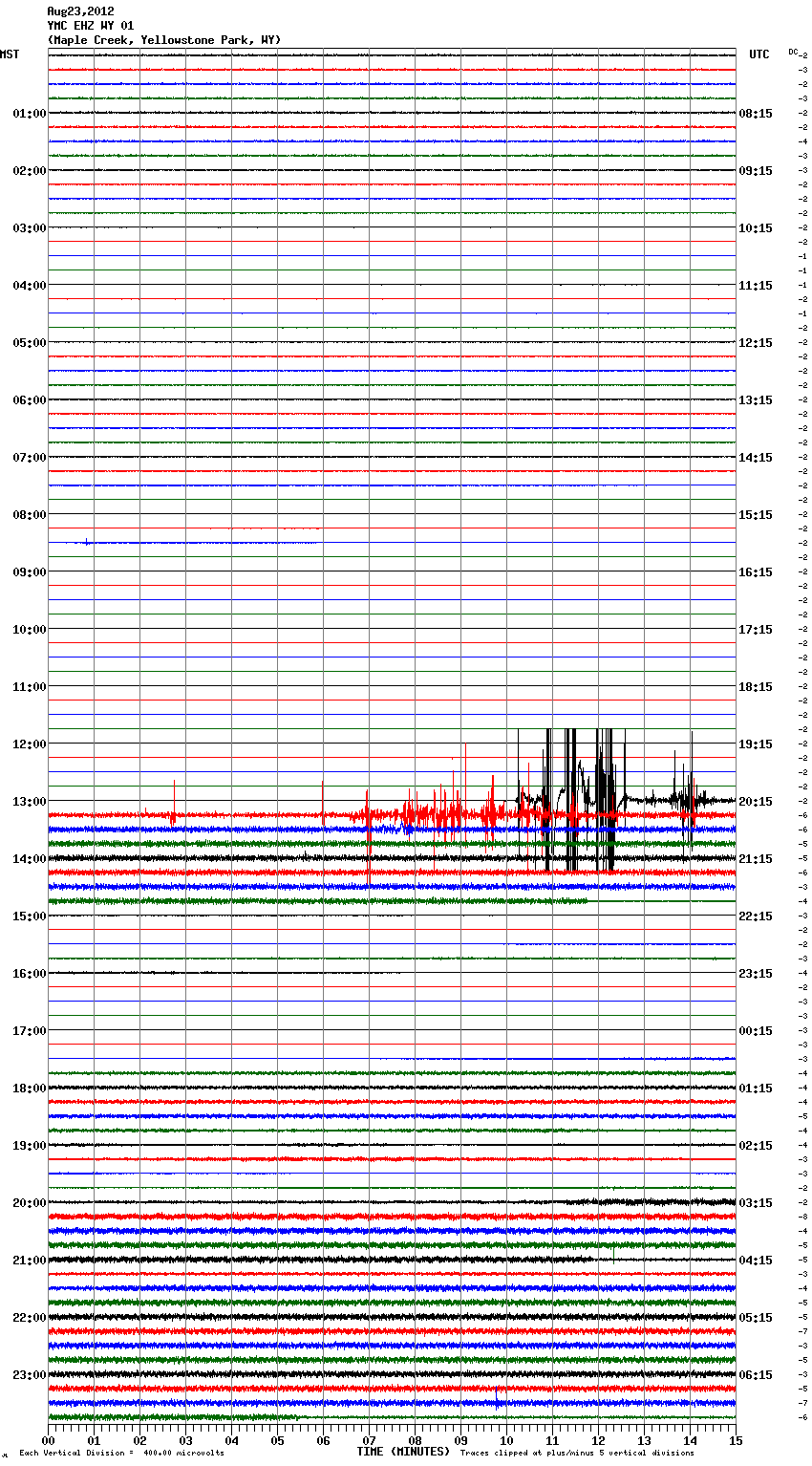Image resolution: width=812 pixels, height=1466 pixels.
Task: Click the MST time label "22:00"
Action: tap(29, 1318)
